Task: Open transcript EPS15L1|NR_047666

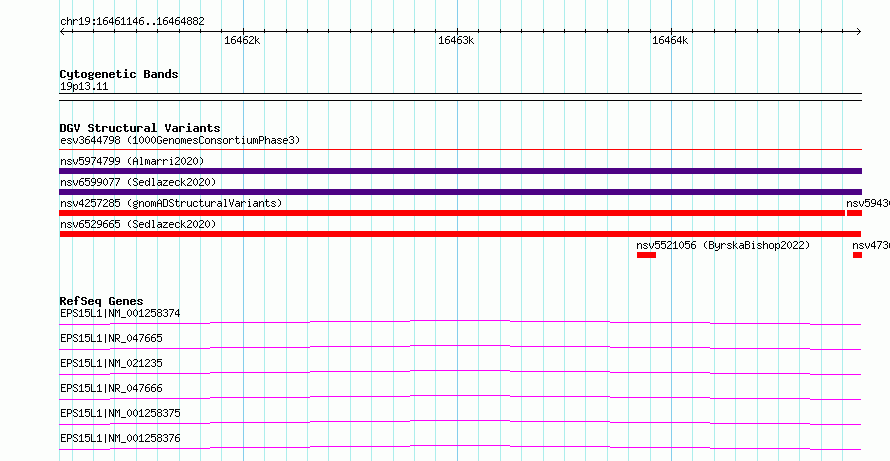Action: (x=111, y=388)
